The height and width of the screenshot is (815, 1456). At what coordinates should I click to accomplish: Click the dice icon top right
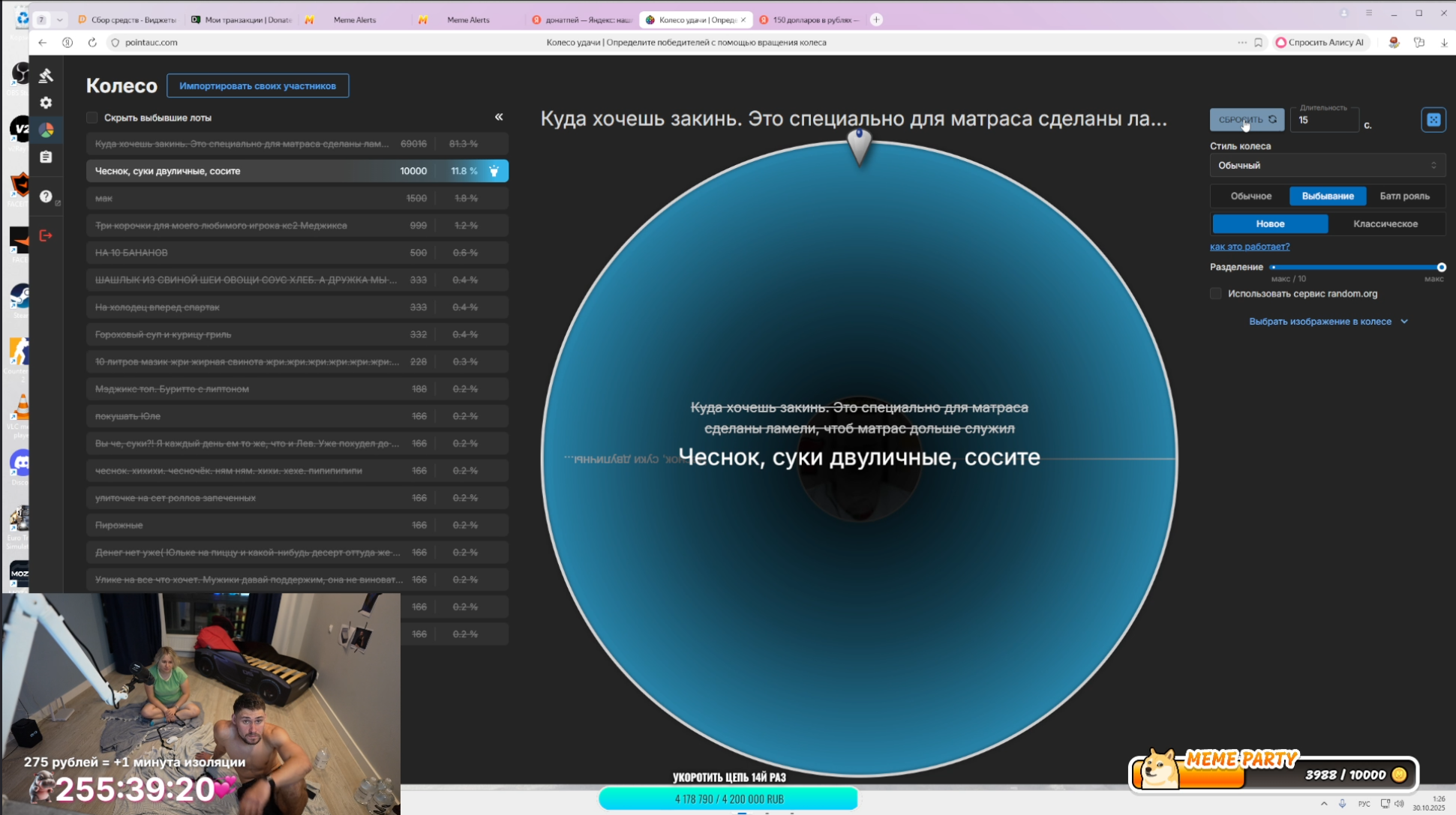point(1433,120)
